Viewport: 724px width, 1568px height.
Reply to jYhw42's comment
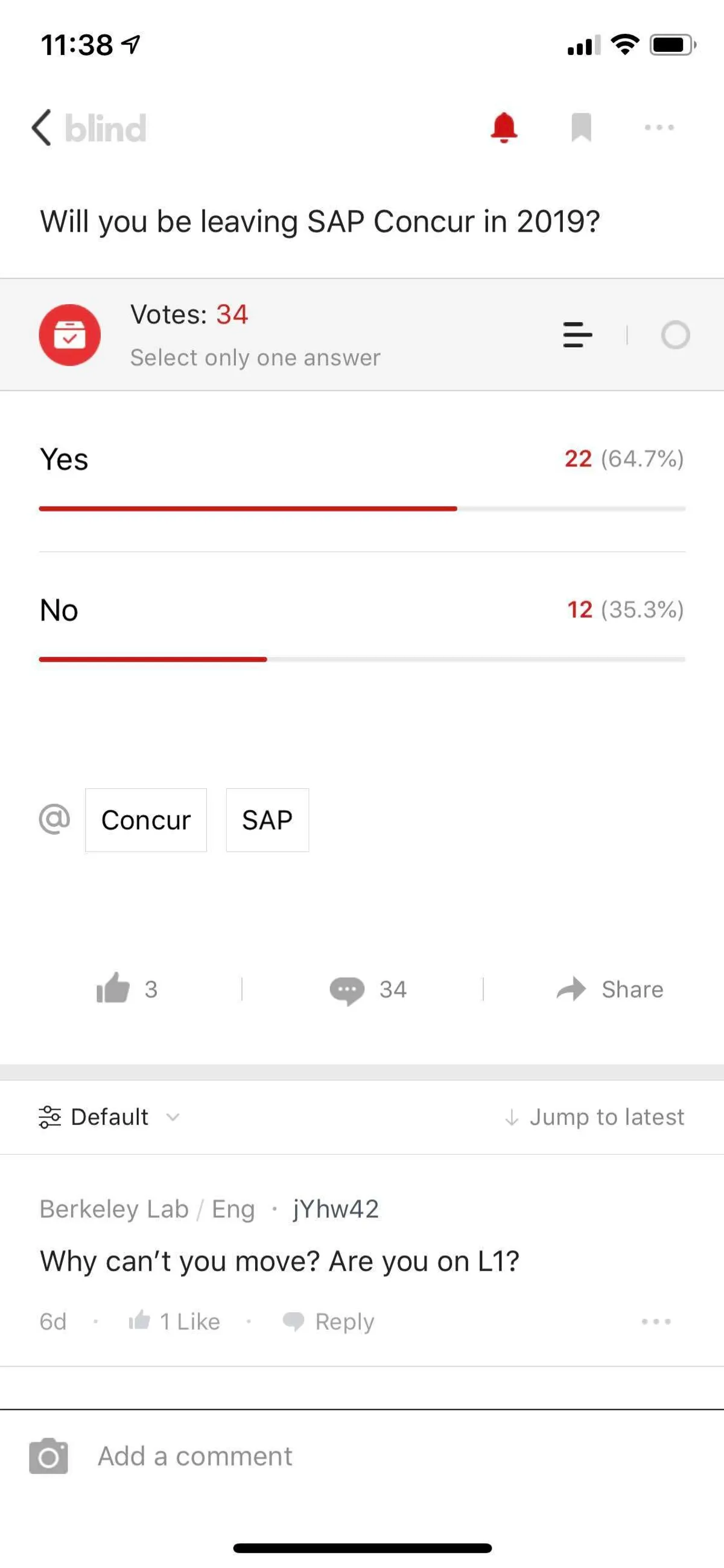(329, 1322)
